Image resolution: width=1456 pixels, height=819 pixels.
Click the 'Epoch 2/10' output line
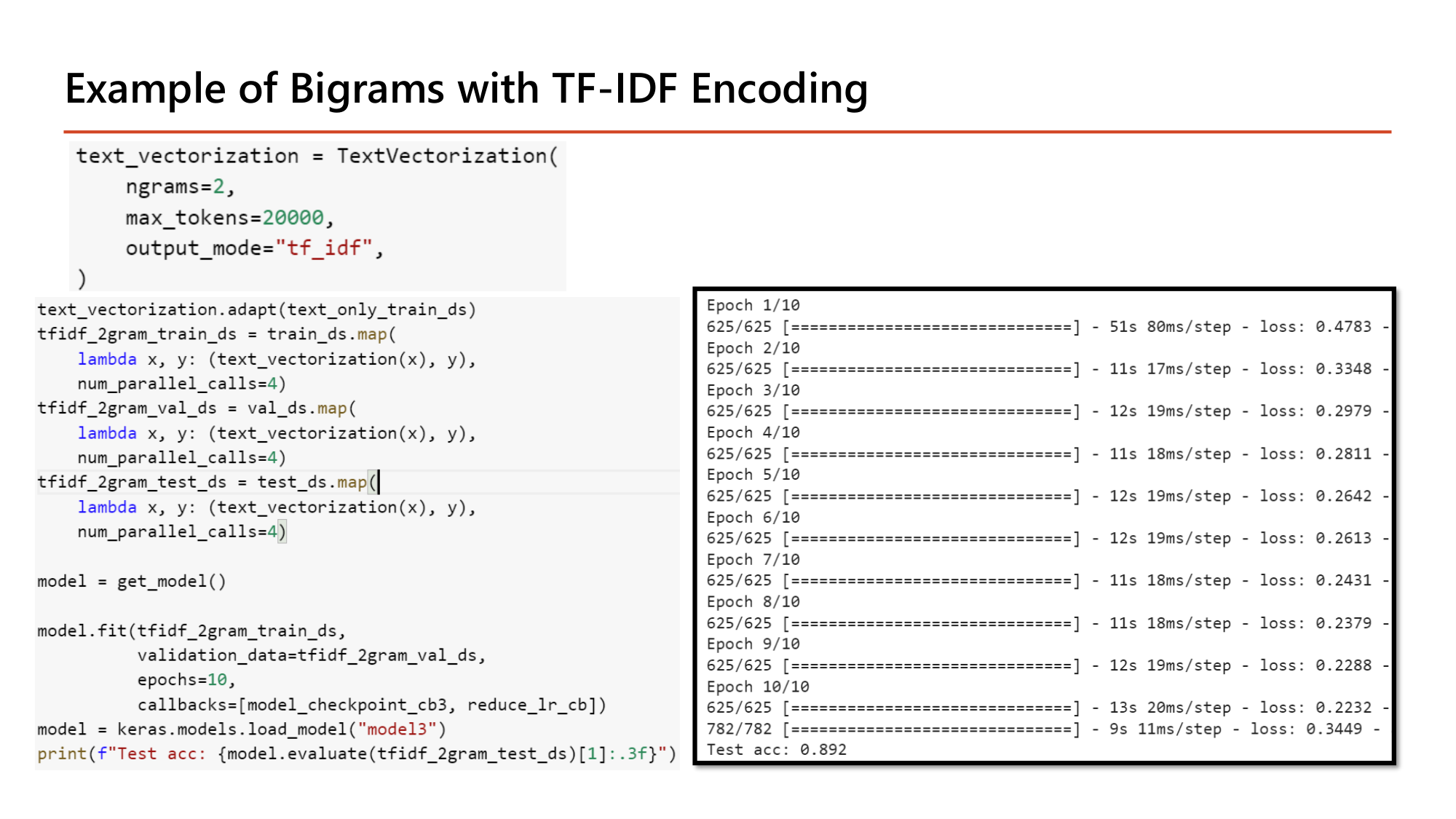753,348
